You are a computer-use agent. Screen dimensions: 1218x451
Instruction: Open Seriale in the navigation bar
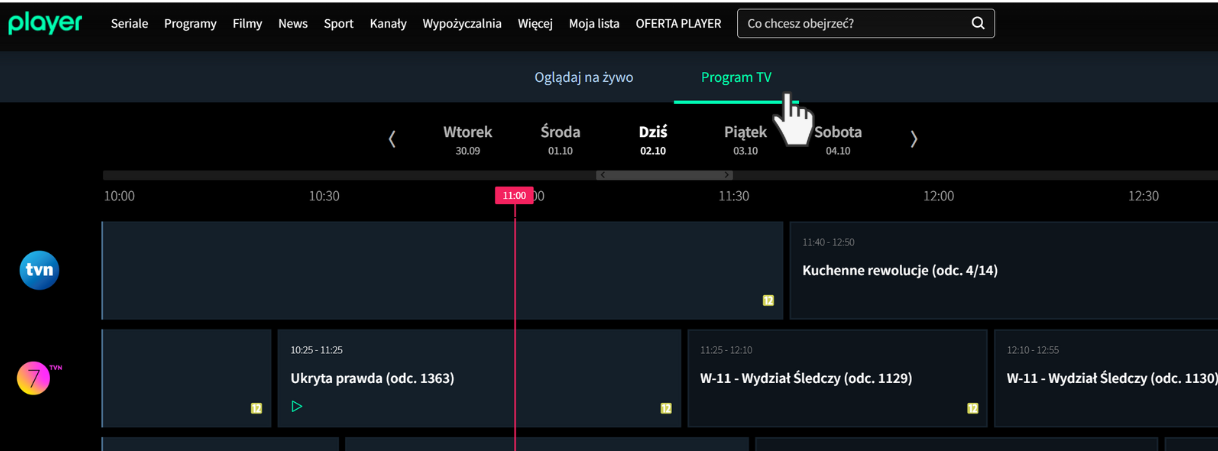pyautogui.click(x=129, y=24)
